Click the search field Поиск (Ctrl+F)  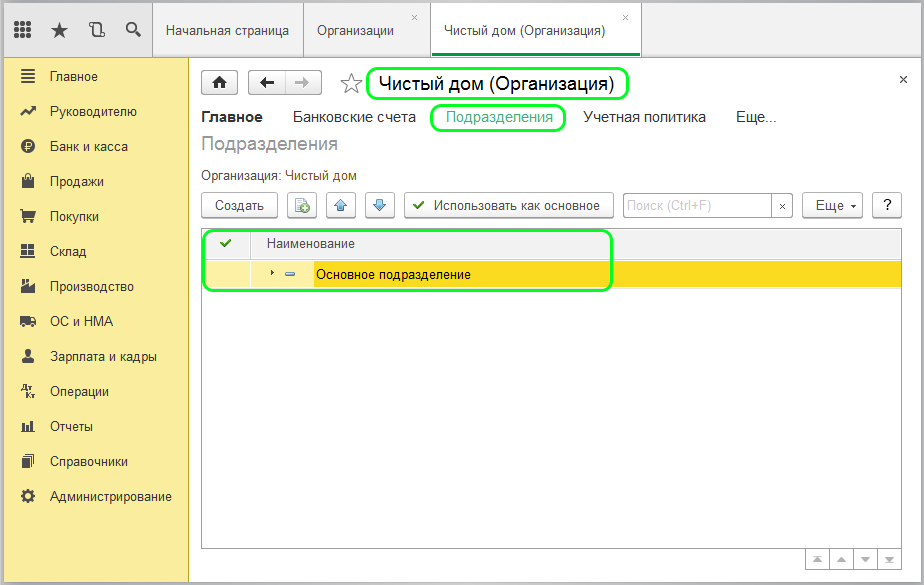pos(697,205)
